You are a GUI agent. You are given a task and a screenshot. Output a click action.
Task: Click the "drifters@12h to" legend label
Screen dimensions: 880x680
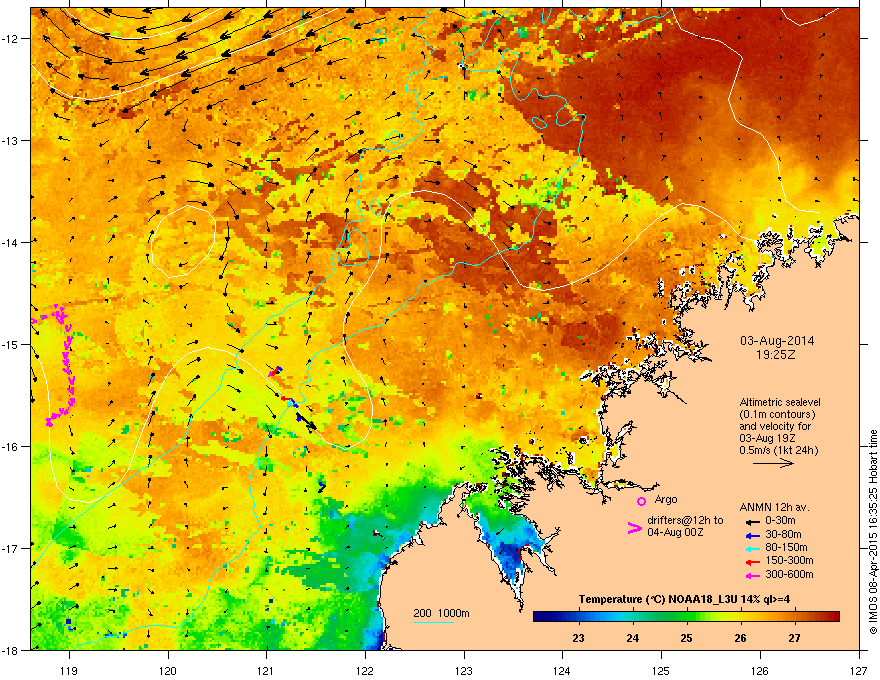[685, 521]
